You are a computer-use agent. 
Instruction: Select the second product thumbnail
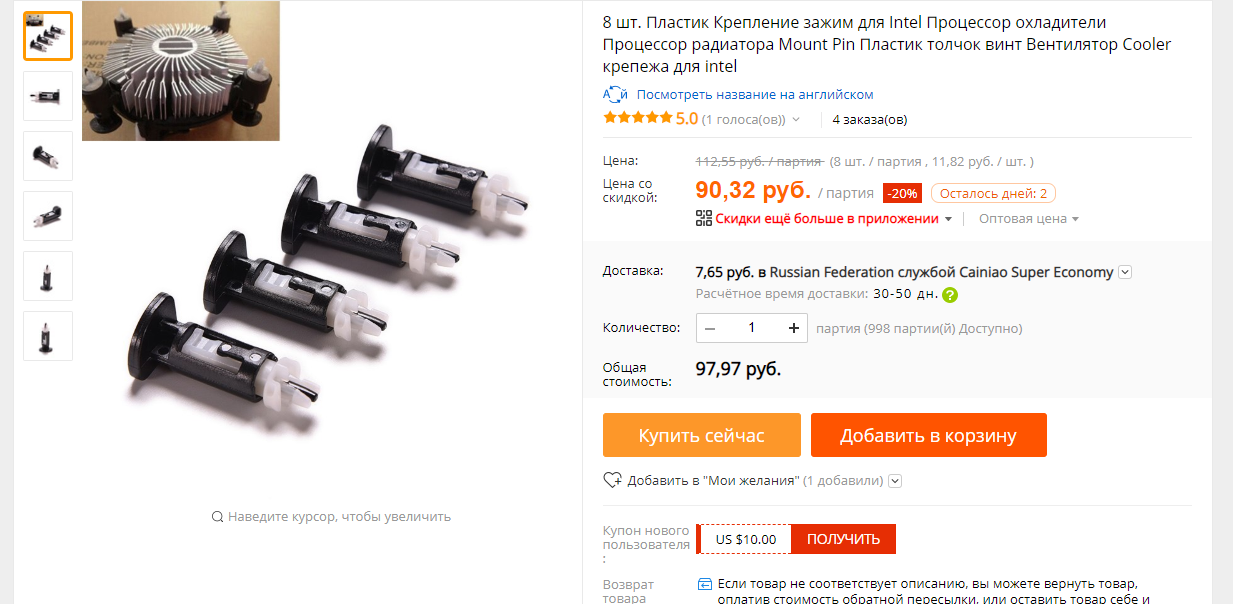(x=48, y=96)
